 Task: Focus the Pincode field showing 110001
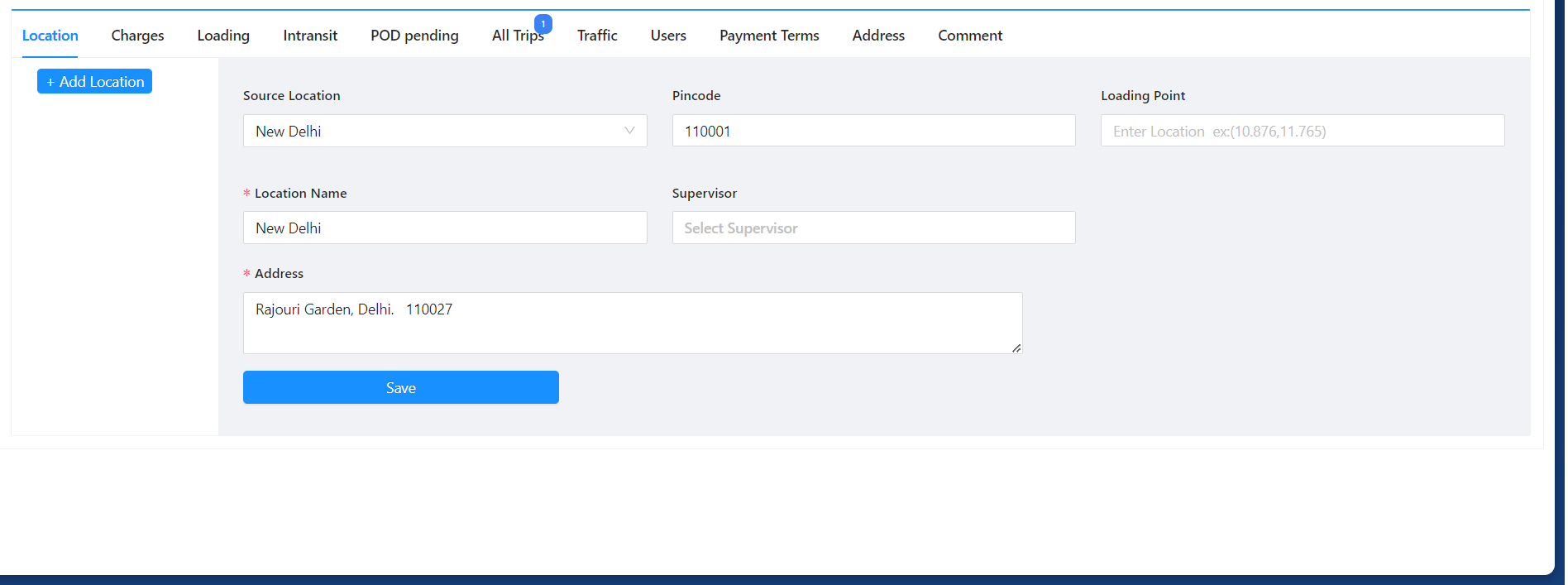[x=873, y=131]
